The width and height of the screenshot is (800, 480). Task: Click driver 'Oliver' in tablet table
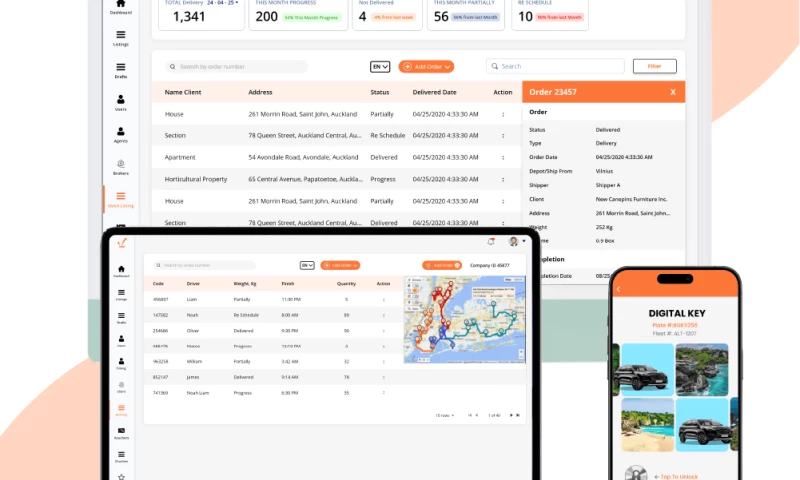pyautogui.click(x=192, y=331)
